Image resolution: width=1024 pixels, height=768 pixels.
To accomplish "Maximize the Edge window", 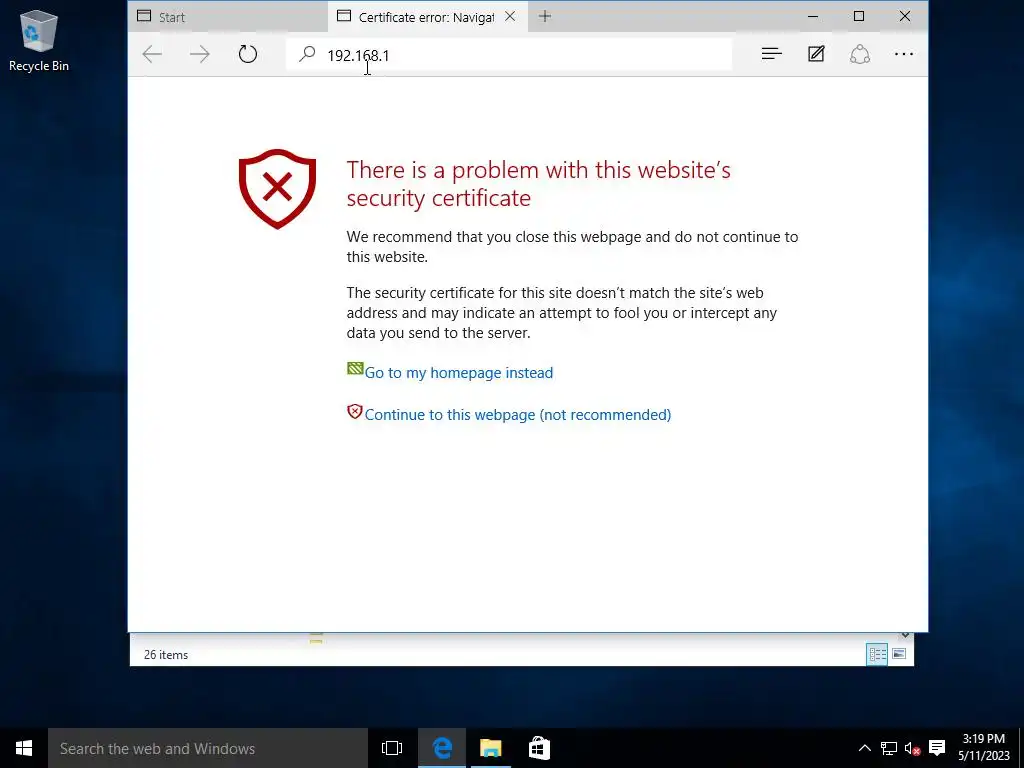I will (x=859, y=16).
